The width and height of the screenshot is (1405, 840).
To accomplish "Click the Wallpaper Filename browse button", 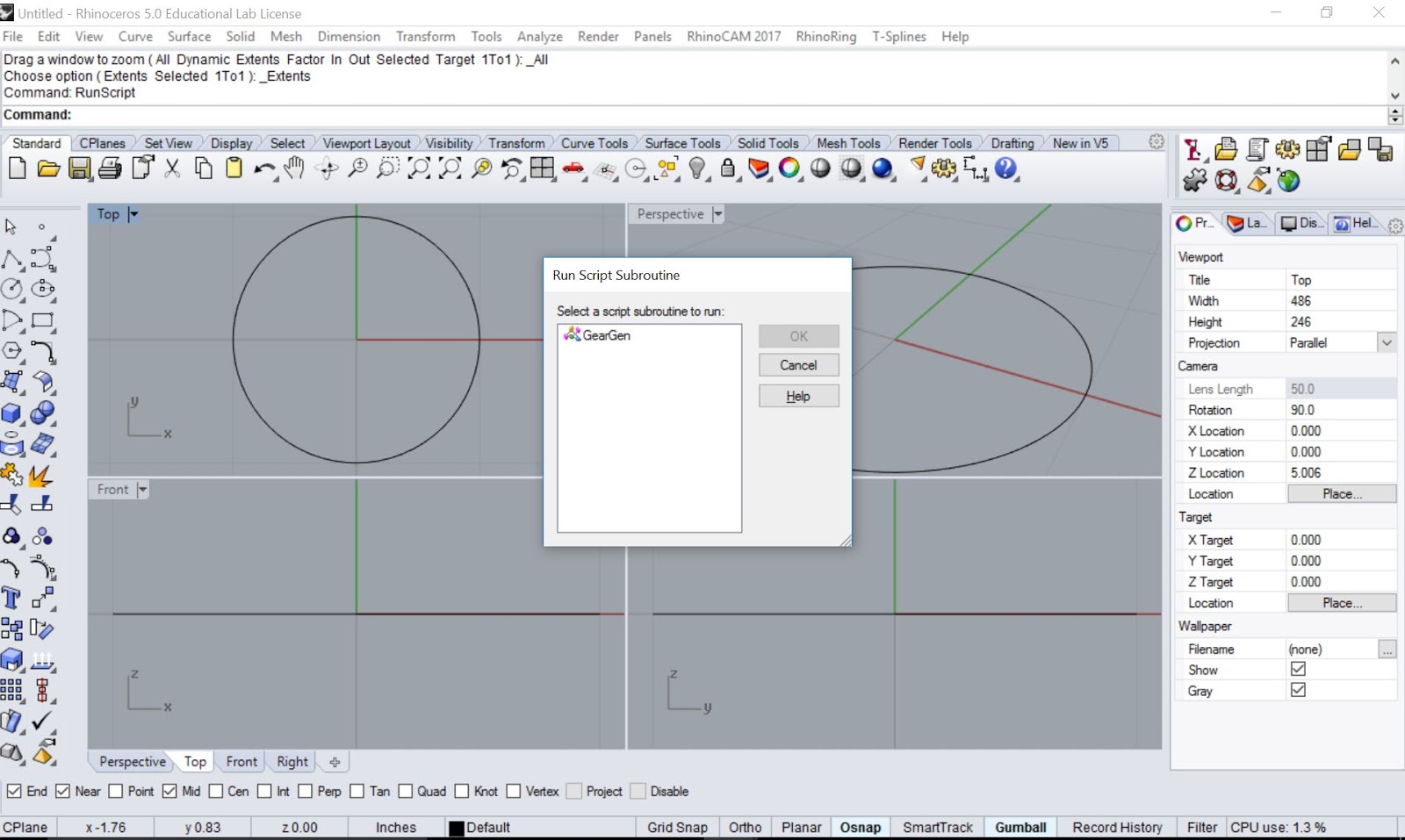I will [x=1387, y=649].
